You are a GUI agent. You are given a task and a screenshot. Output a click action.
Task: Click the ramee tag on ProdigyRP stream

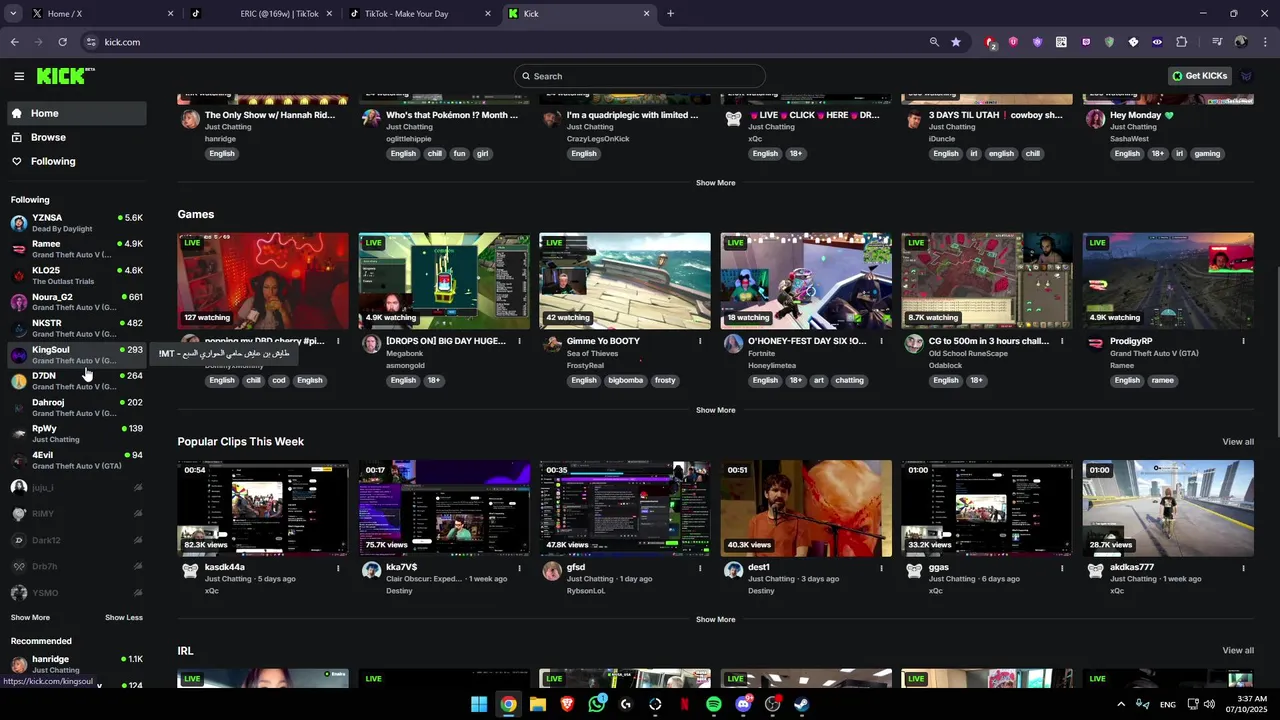[1162, 380]
